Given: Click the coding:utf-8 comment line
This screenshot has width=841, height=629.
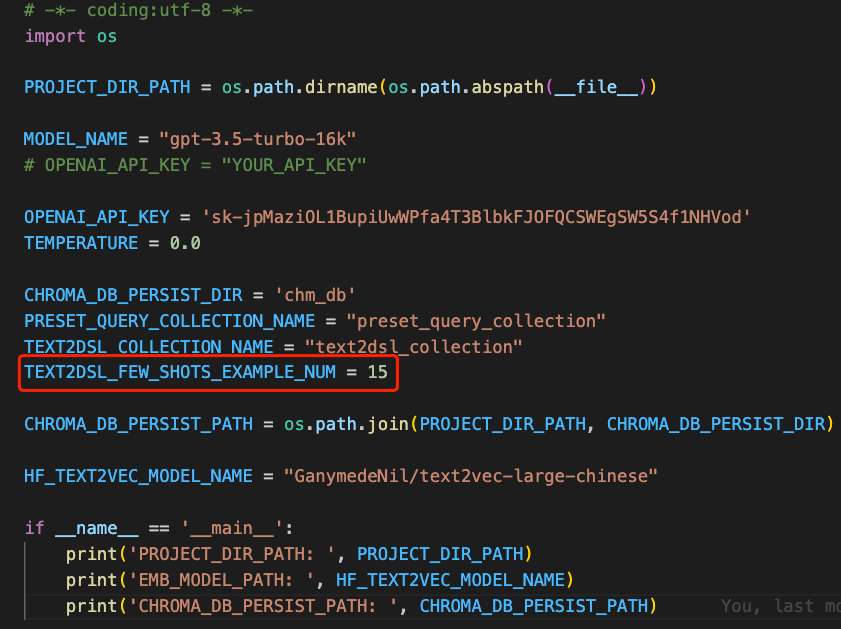Looking at the screenshot, I should click(x=139, y=10).
